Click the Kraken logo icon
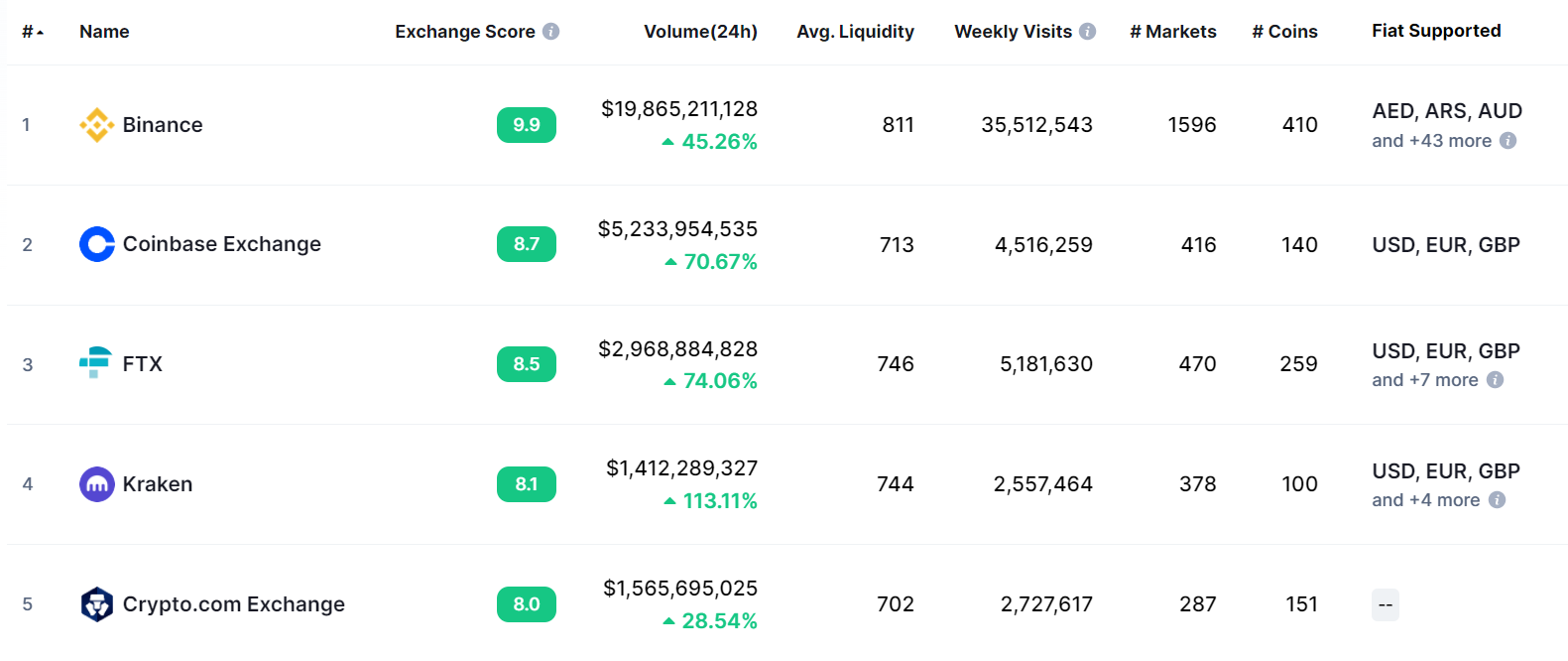Screen dimensions: 1568x661 [x=96, y=484]
